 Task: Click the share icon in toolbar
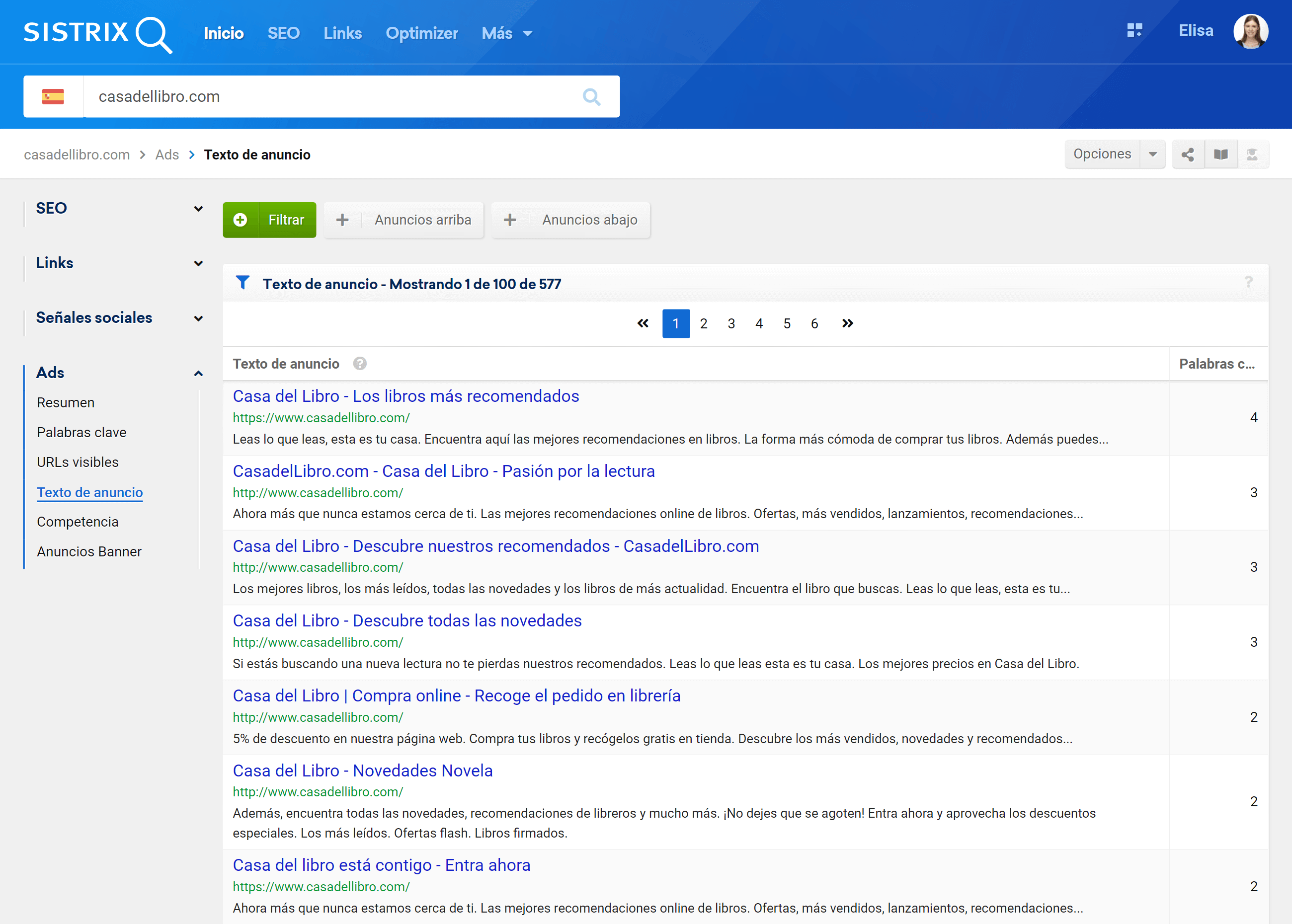1188,154
